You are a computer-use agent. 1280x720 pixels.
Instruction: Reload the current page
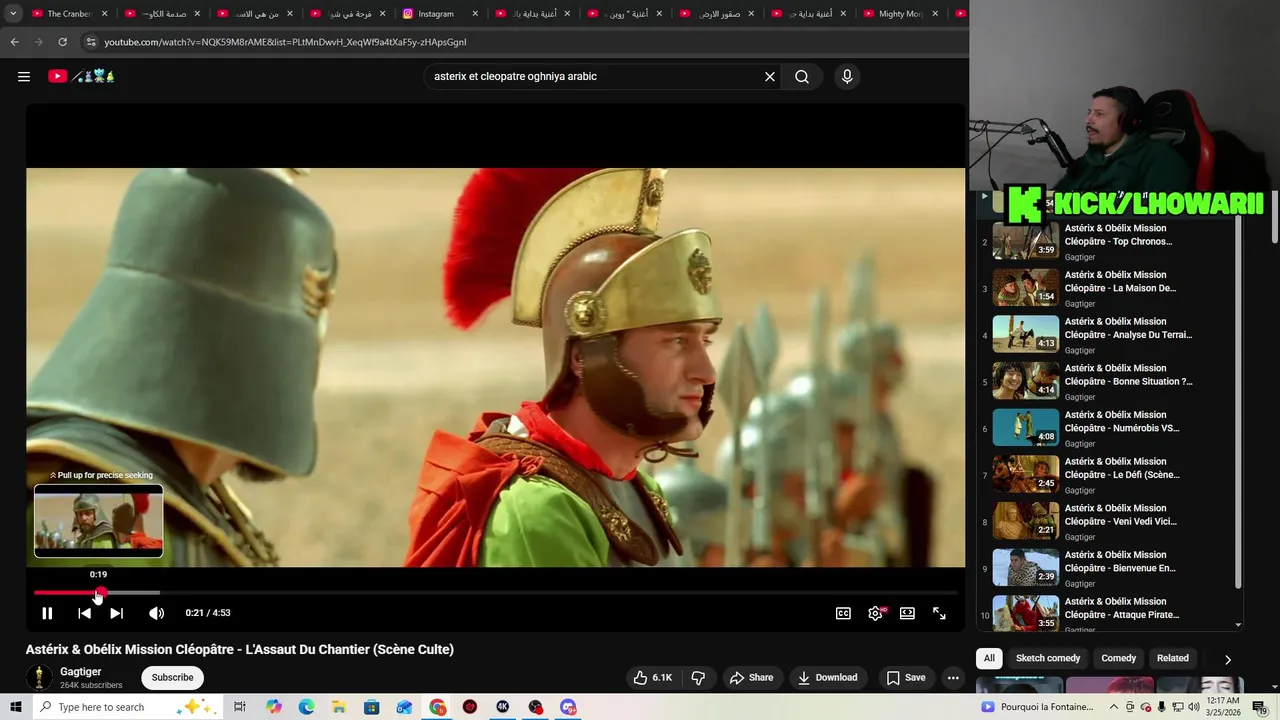click(62, 42)
